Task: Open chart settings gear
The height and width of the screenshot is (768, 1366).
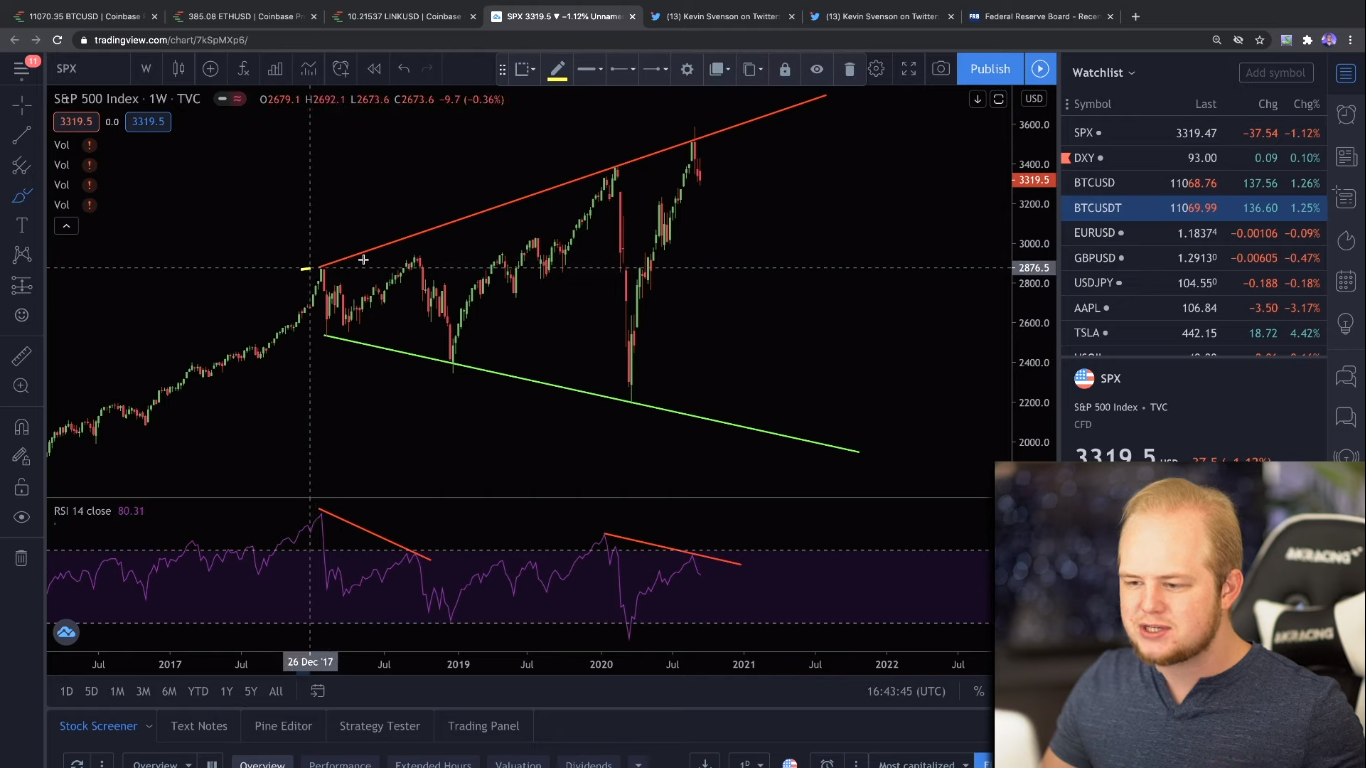Action: 876,68
